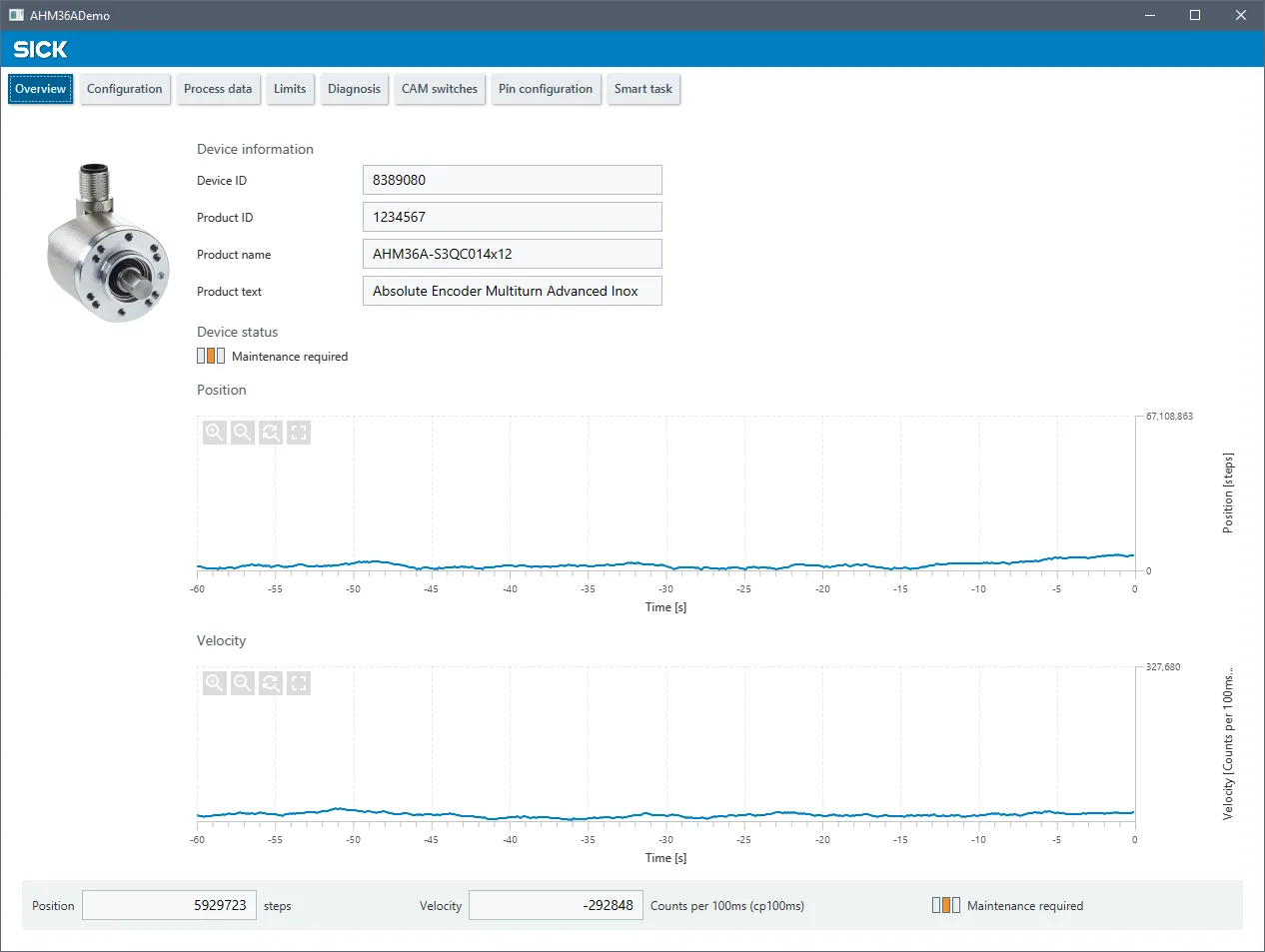Open the Pin configuration tab
1265x952 pixels.
tap(546, 89)
